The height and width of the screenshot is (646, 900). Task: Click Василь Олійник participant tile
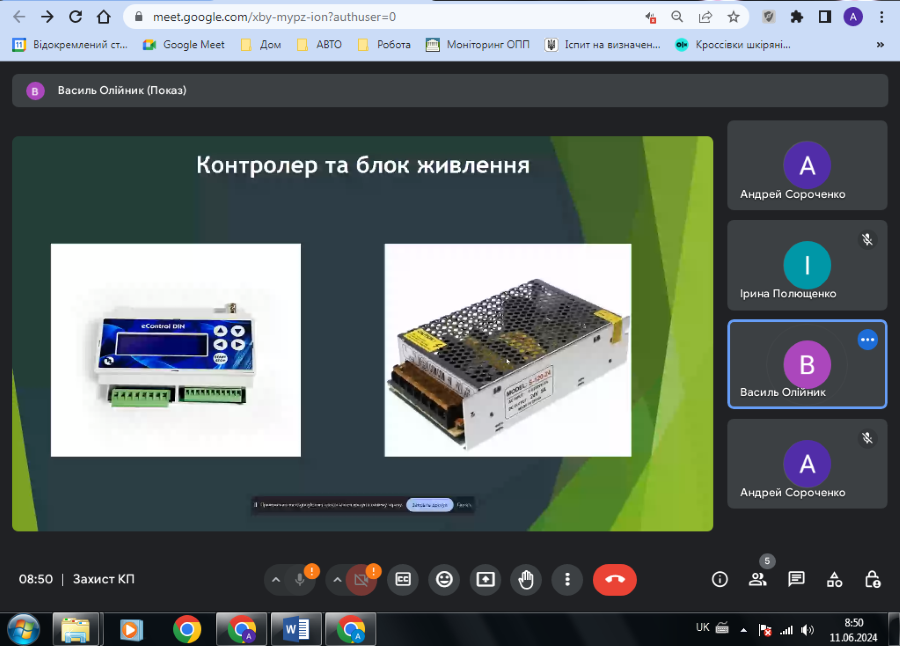[806, 364]
